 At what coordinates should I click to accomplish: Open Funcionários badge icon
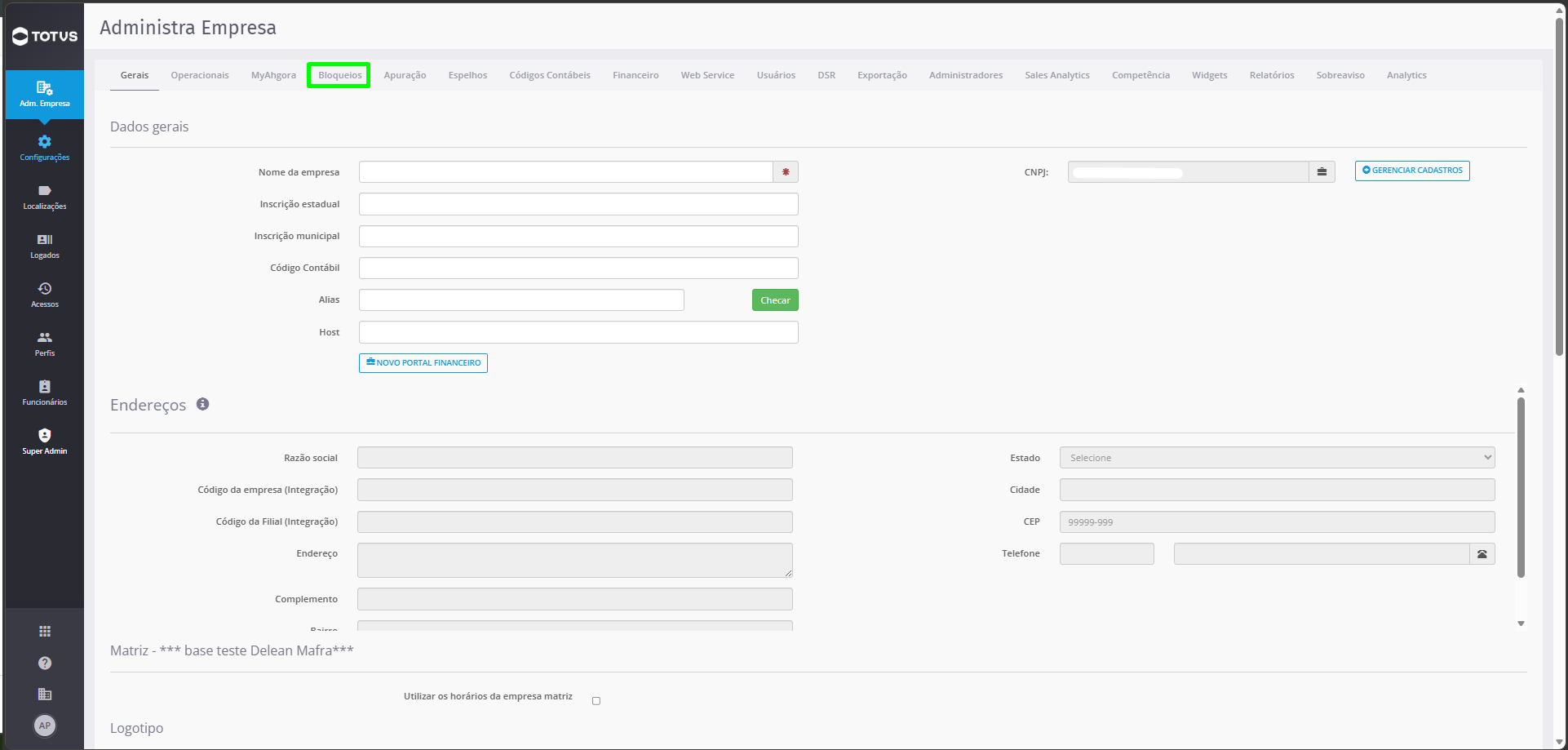(45, 386)
